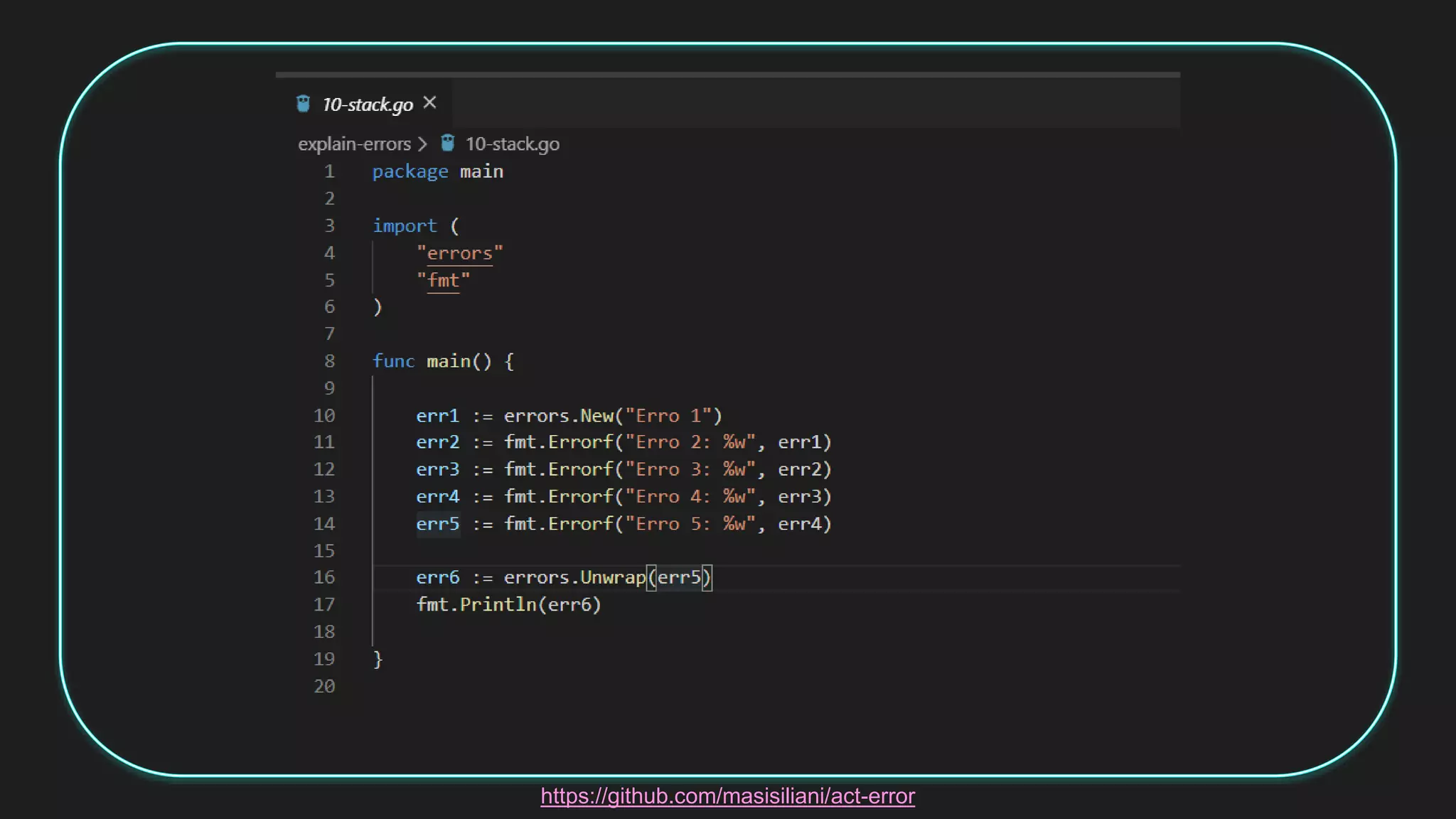Click the 'import' keyword on line 3
This screenshot has height=819, width=1456.
tap(405, 226)
